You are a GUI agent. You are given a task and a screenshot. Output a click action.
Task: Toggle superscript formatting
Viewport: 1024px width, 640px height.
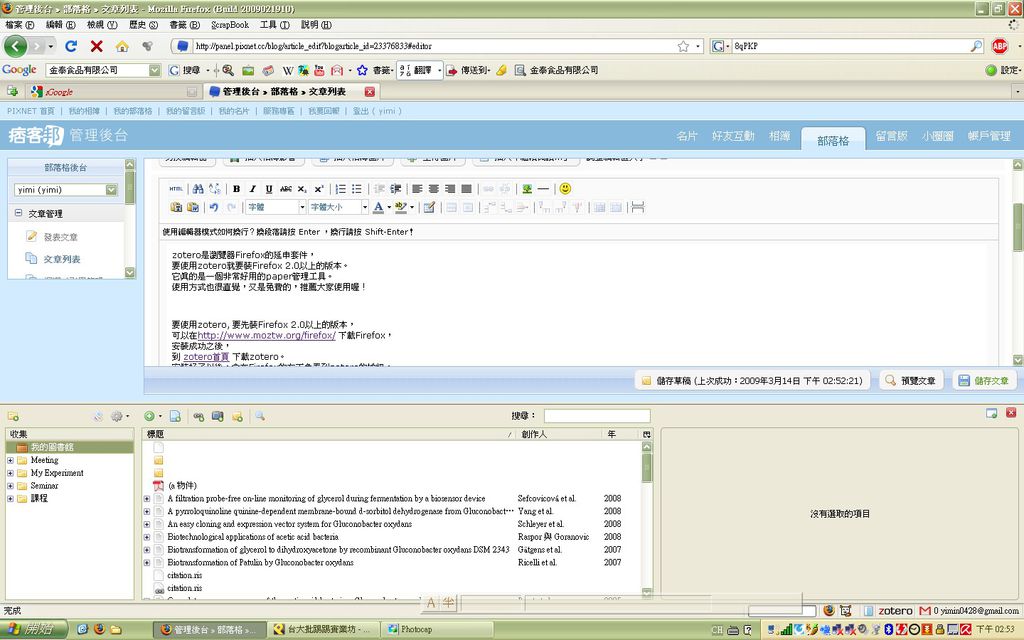[319, 189]
